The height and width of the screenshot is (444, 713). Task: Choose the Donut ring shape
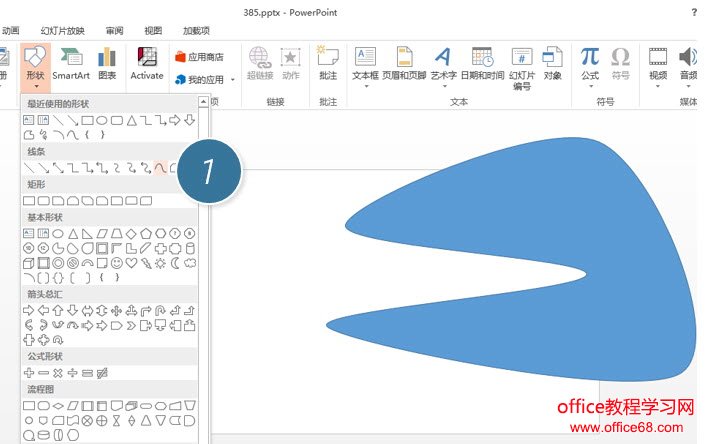58,263
